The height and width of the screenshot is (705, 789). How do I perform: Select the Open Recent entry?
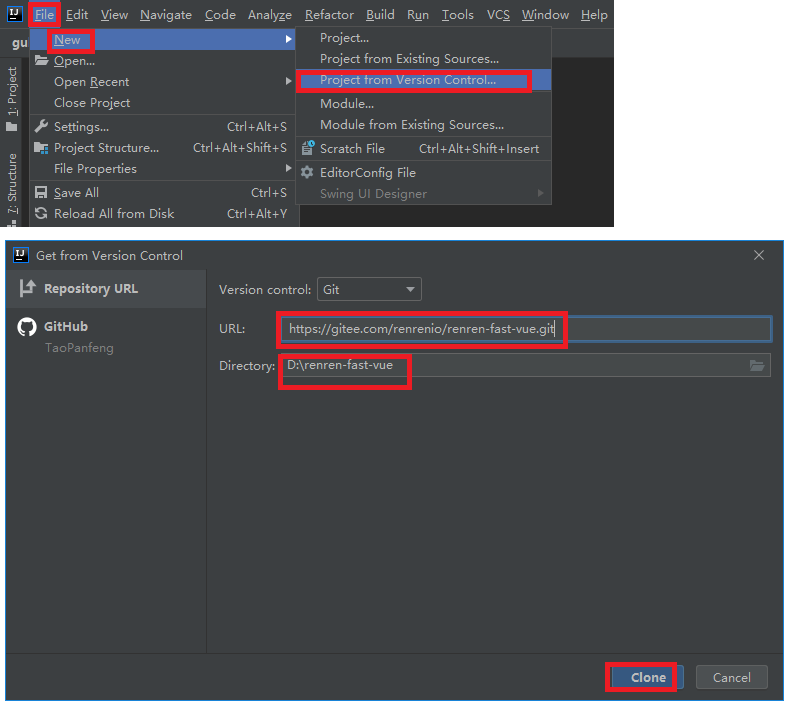pyautogui.click(x=163, y=82)
